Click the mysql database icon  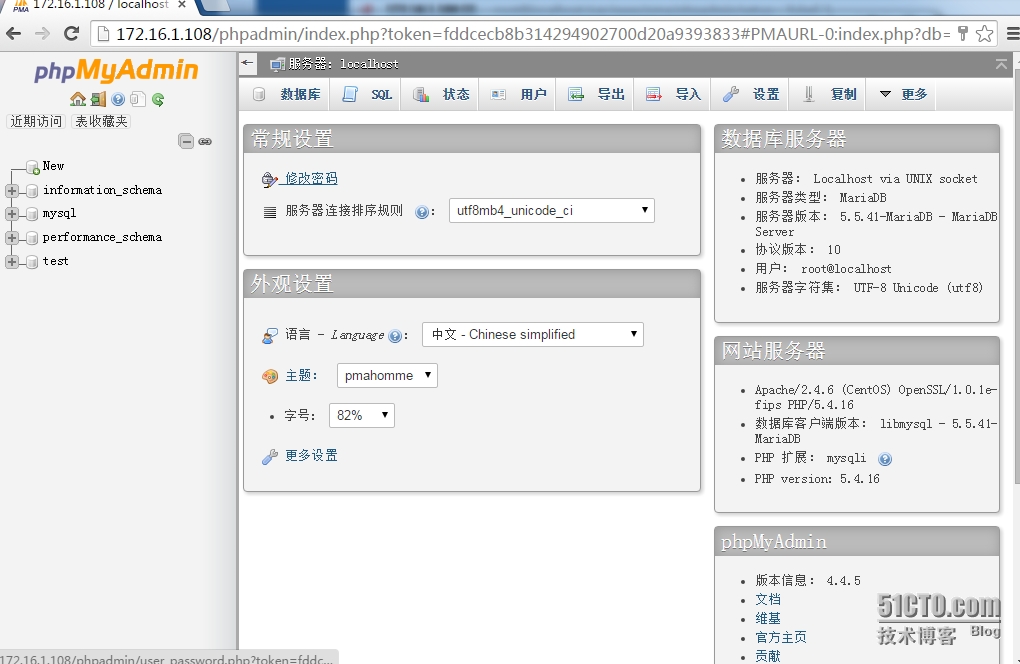32,214
